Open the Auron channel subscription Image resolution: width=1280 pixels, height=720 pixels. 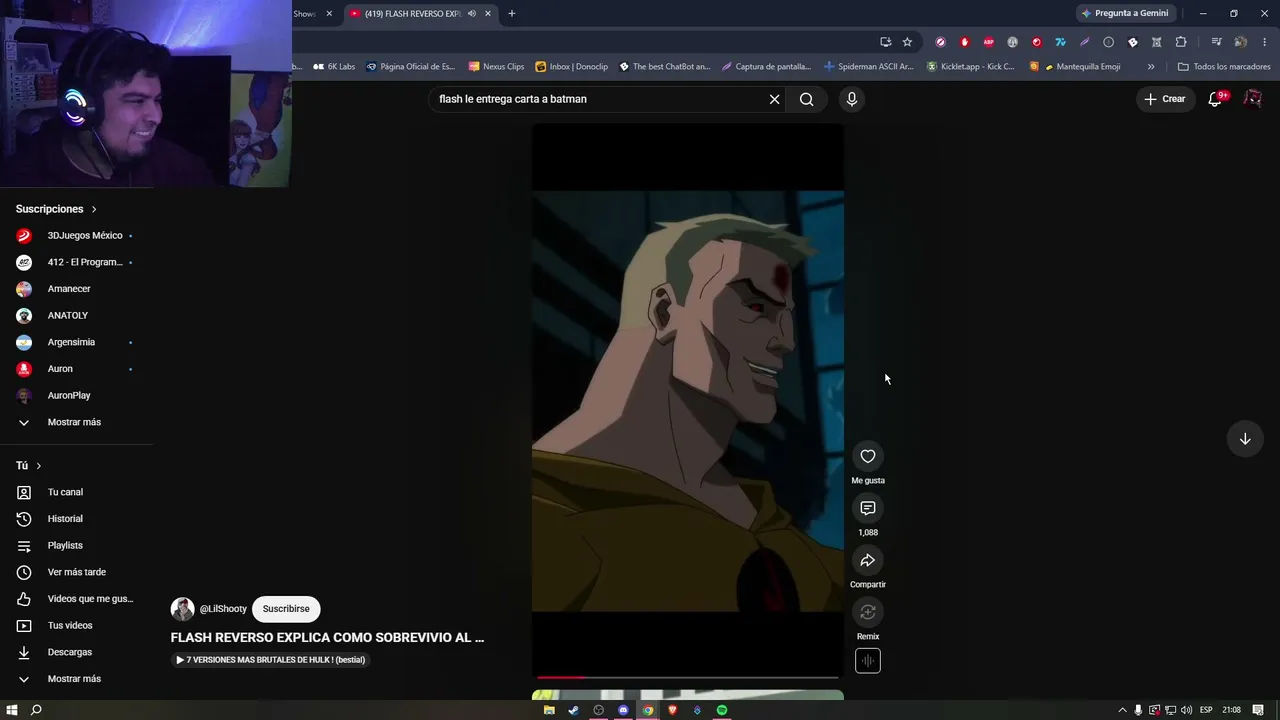tap(76, 369)
